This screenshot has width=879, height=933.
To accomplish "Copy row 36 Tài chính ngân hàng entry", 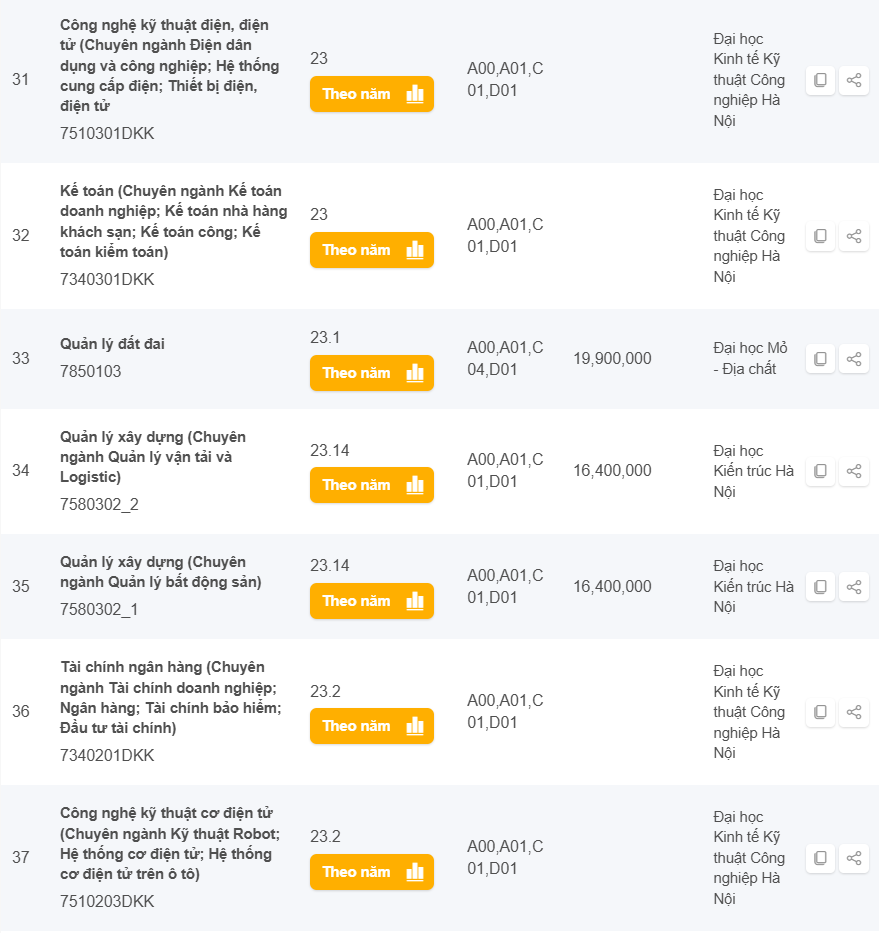I will pyautogui.click(x=820, y=712).
